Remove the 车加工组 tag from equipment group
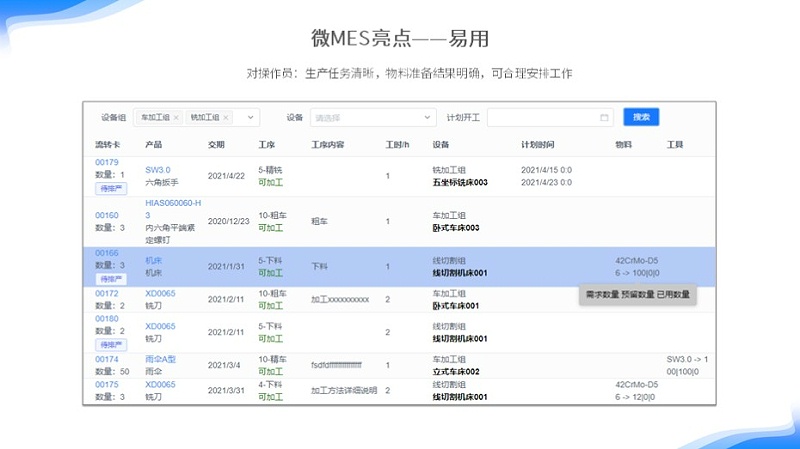 176,117
